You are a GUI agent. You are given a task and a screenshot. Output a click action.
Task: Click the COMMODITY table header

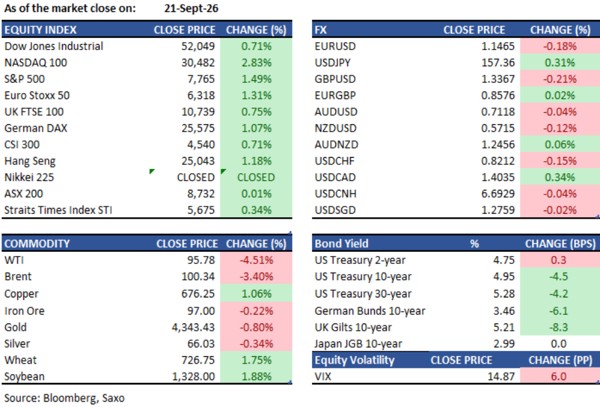(x=37, y=244)
